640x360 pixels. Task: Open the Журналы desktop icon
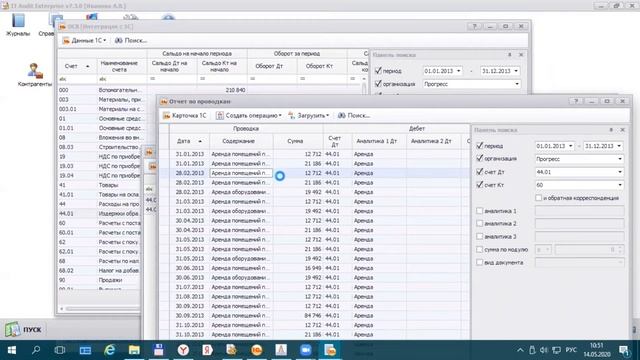point(18,24)
